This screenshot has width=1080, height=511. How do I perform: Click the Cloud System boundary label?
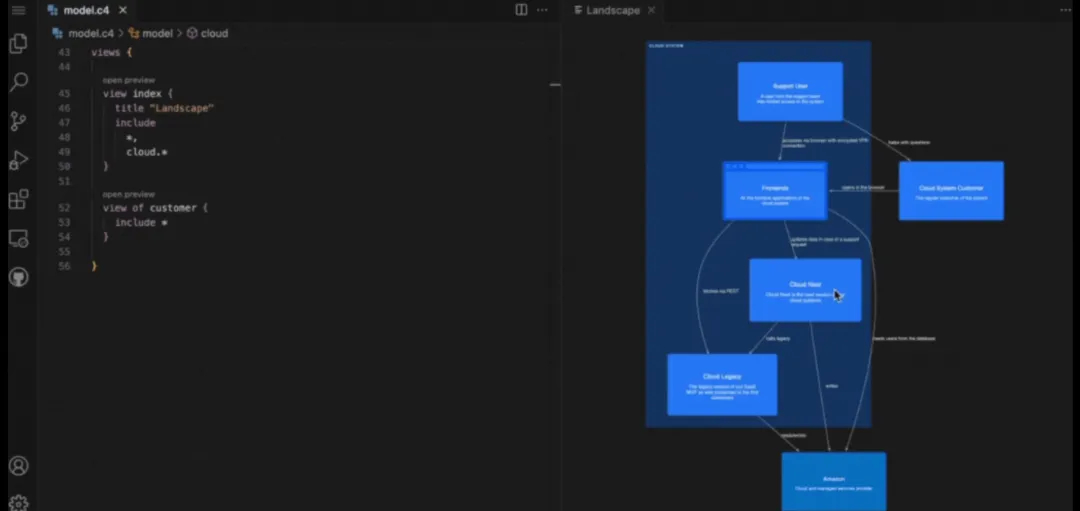pyautogui.click(x=666, y=46)
